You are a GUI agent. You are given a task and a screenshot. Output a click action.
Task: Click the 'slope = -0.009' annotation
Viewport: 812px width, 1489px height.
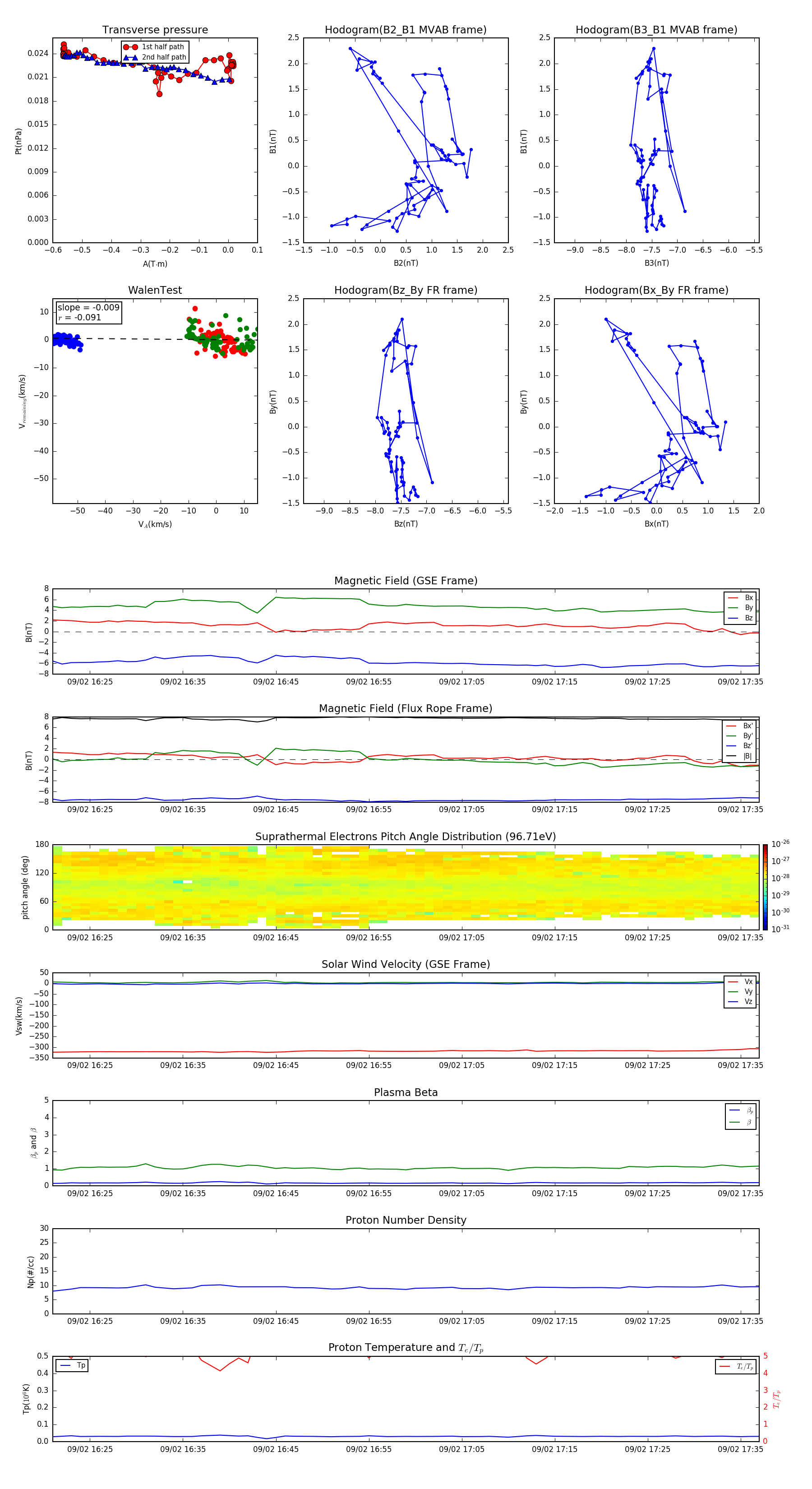[88, 308]
